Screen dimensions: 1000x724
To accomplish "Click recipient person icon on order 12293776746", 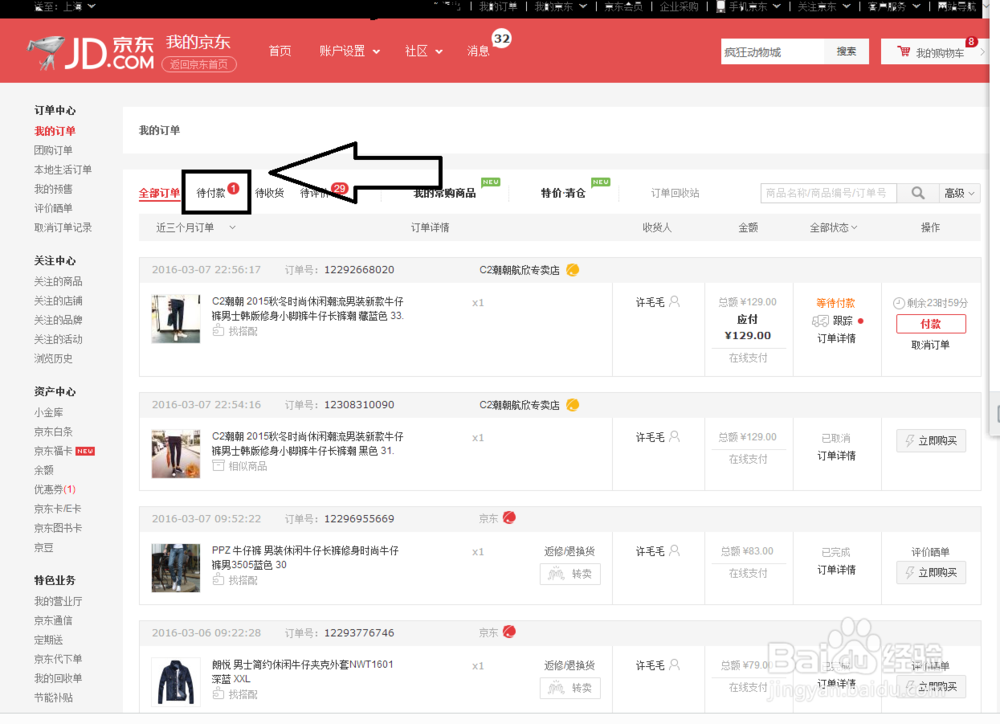I will (674, 664).
